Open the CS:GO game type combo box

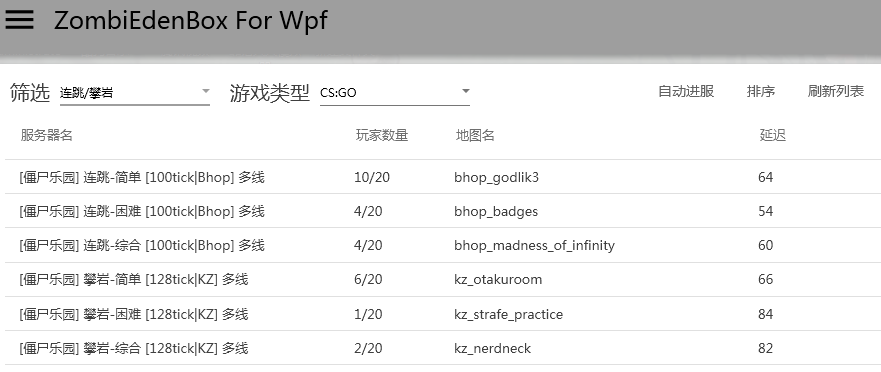395,93
